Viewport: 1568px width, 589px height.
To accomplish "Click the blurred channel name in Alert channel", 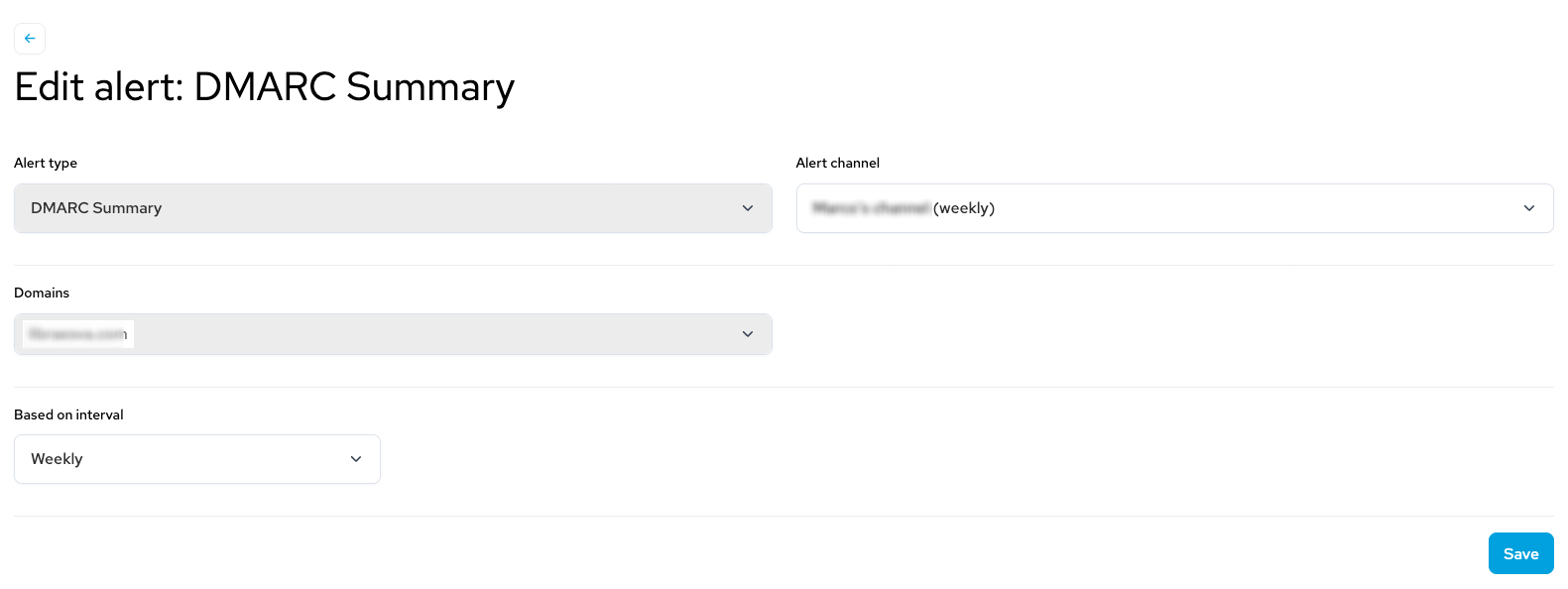I will pyautogui.click(x=871, y=208).
